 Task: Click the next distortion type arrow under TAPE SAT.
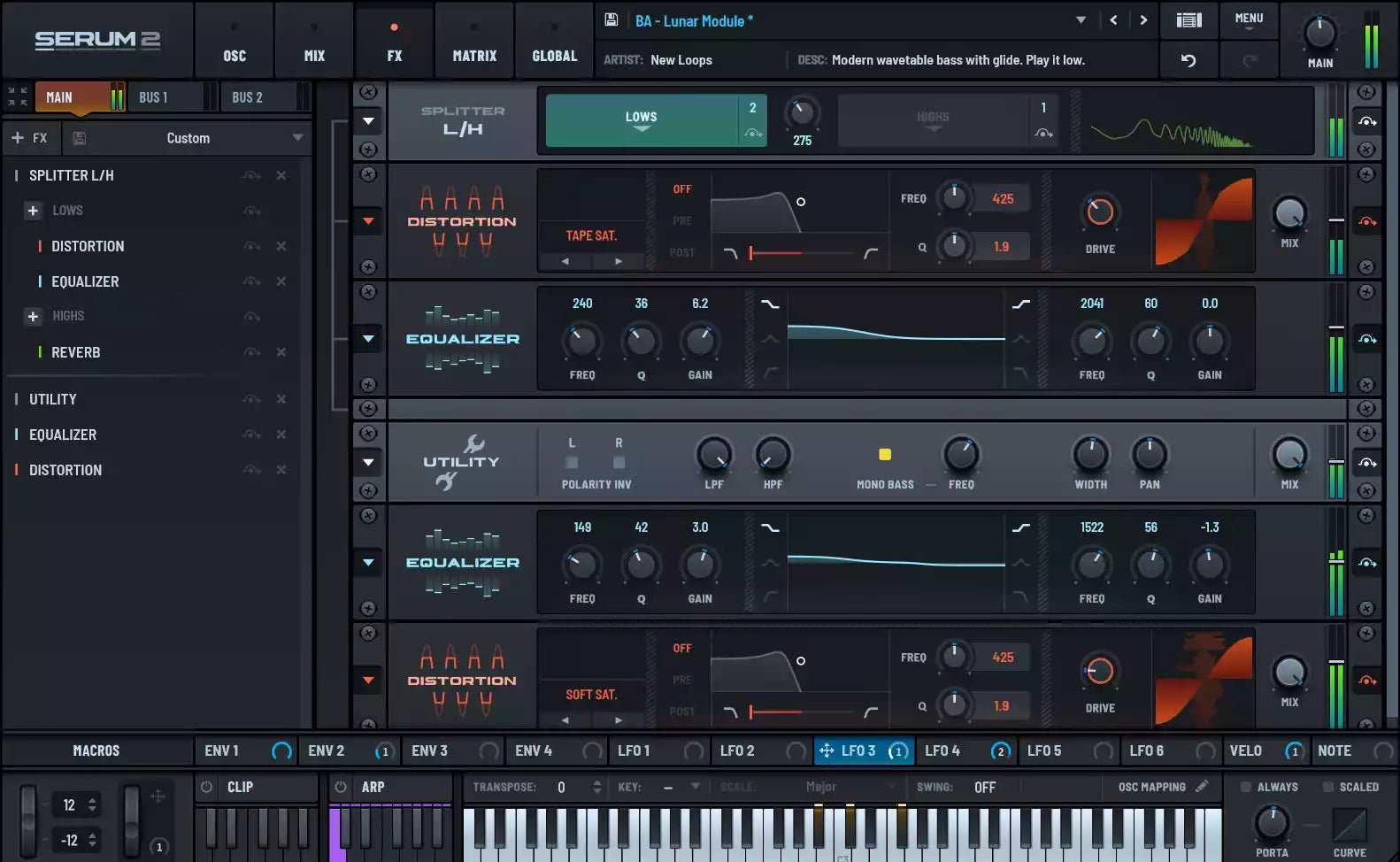pyautogui.click(x=618, y=261)
